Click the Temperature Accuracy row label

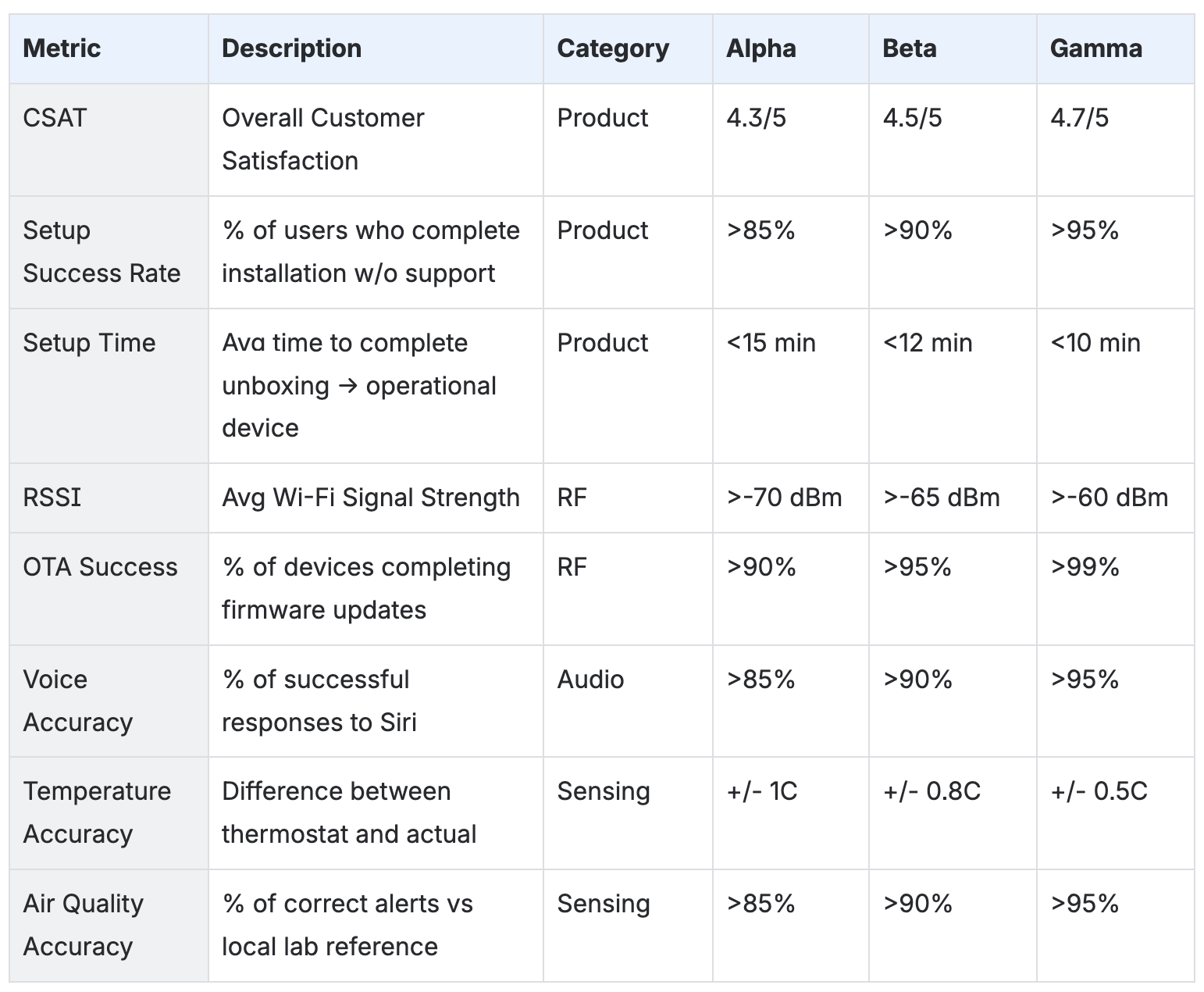coord(97,812)
